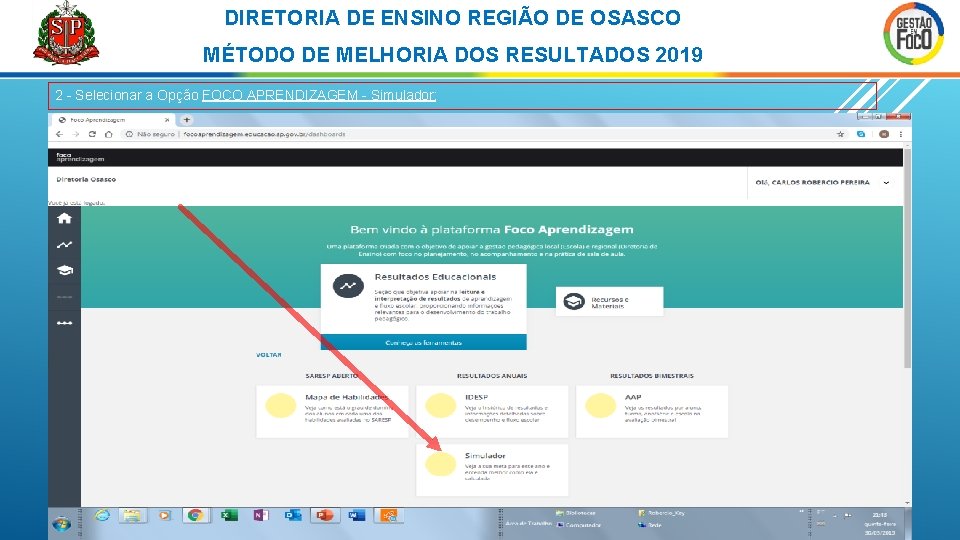
Task: Click the three-dots icon in the sidebar
Action: (x=64, y=323)
